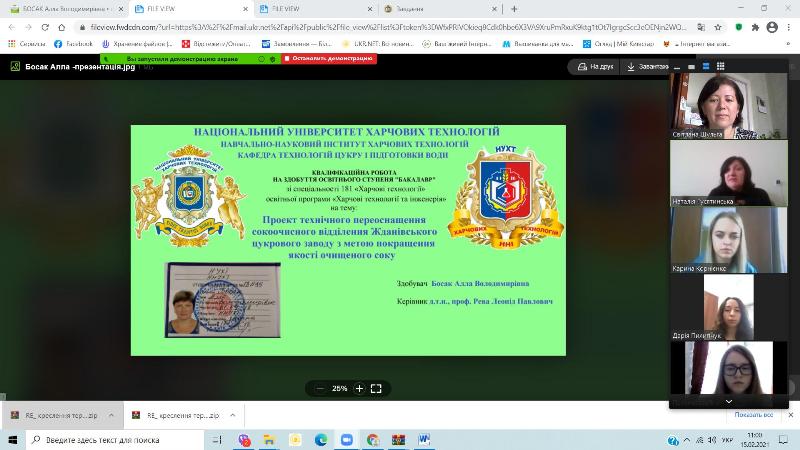Open the Windows Start menu
This screenshot has width=800, height=450.
pos(12,440)
